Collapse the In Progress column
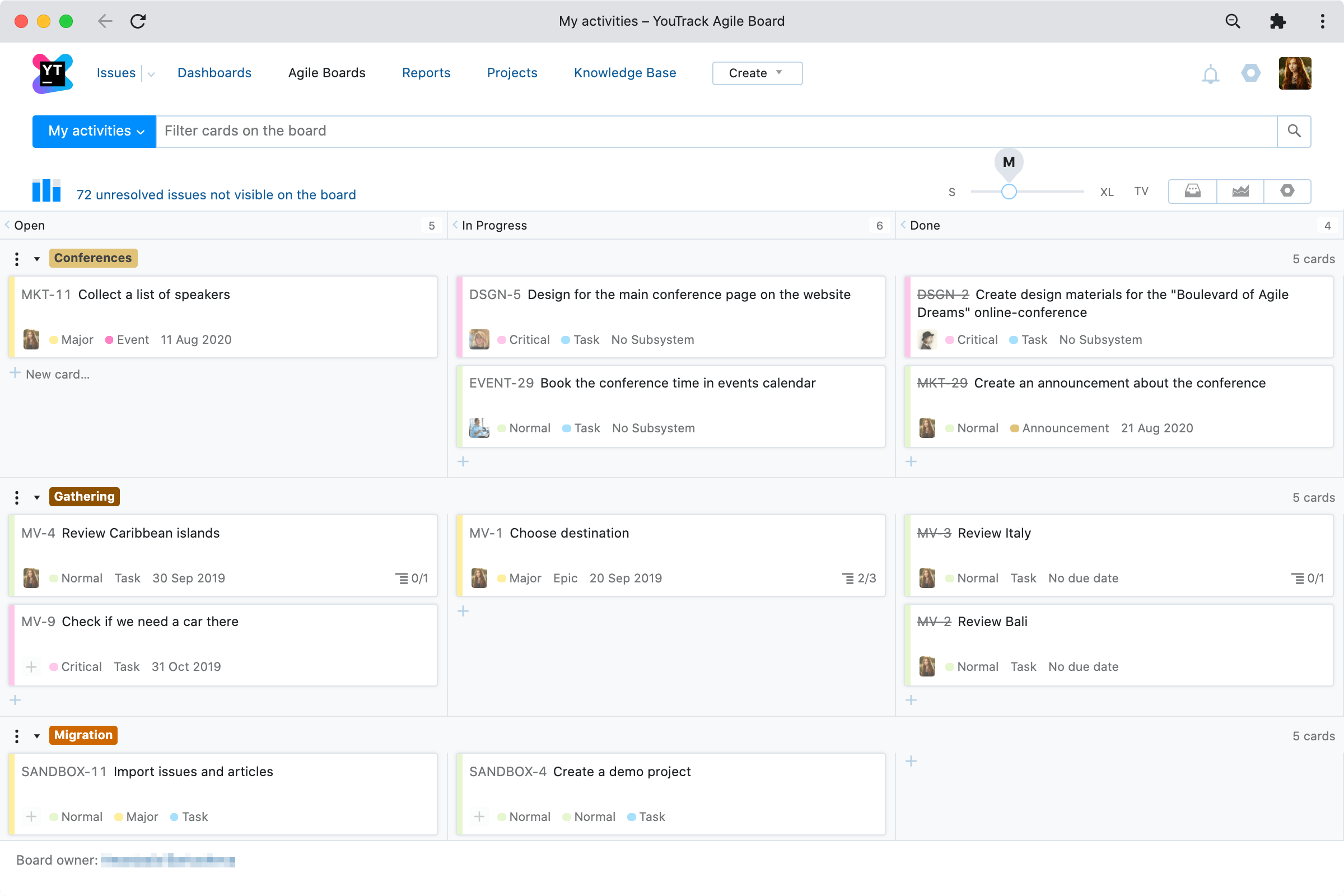 [x=454, y=225]
